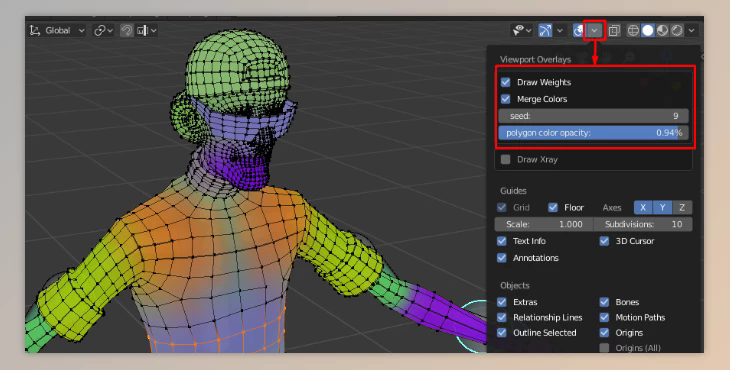
Task: Open the viewport shading options dropdown
Action: coord(691,31)
